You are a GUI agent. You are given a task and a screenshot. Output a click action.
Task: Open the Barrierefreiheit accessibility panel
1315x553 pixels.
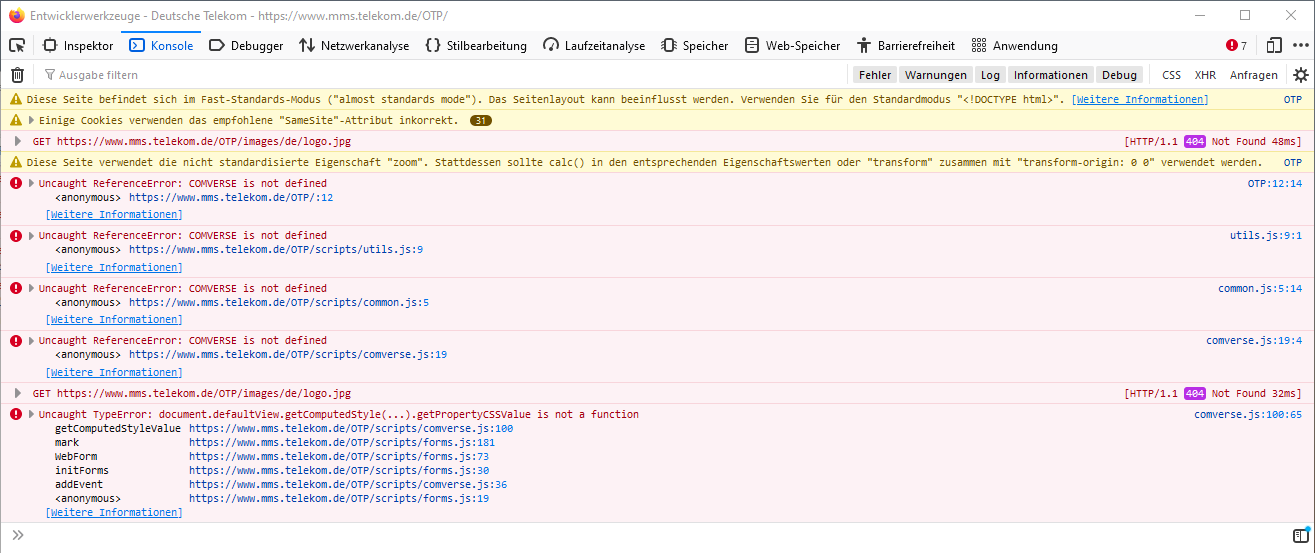[x=905, y=45]
